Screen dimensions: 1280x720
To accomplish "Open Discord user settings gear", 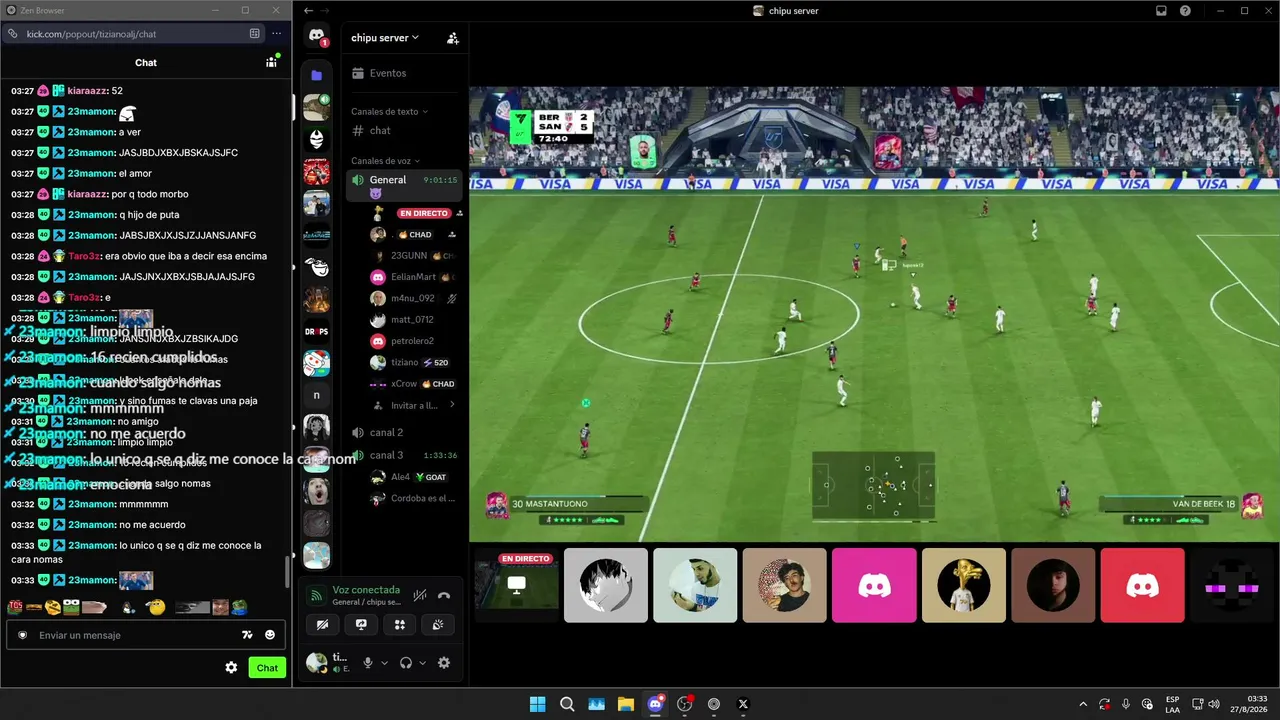I will [x=444, y=663].
